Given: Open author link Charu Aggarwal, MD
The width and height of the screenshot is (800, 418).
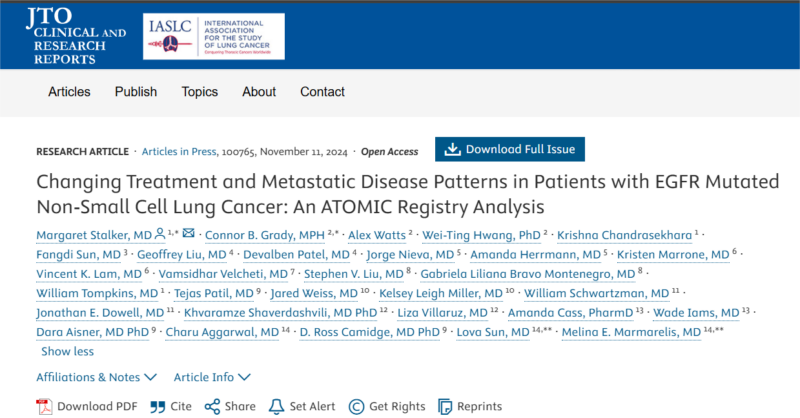Looking at the screenshot, I should (222, 332).
